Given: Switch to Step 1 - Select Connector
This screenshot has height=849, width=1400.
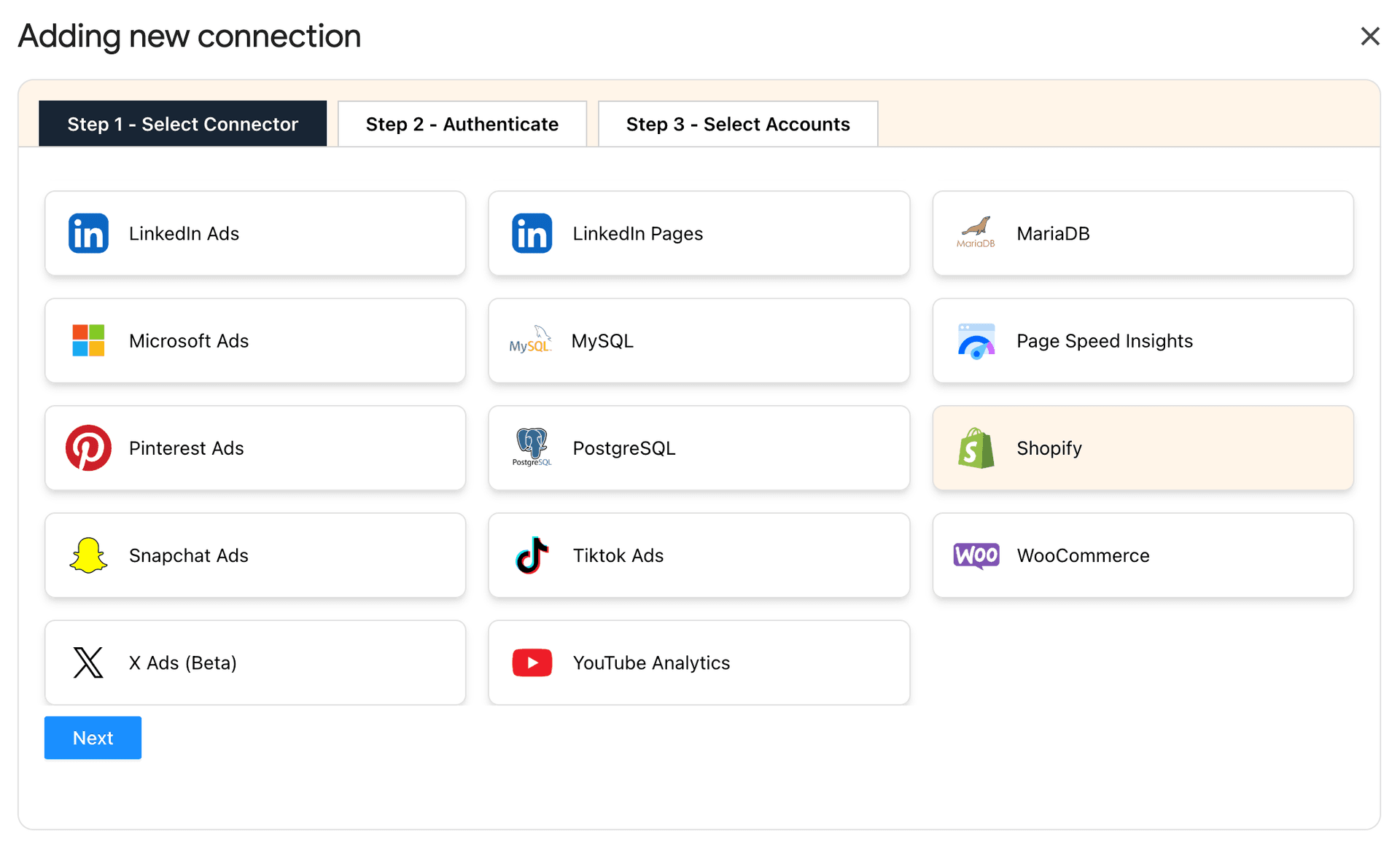Looking at the screenshot, I should point(182,123).
